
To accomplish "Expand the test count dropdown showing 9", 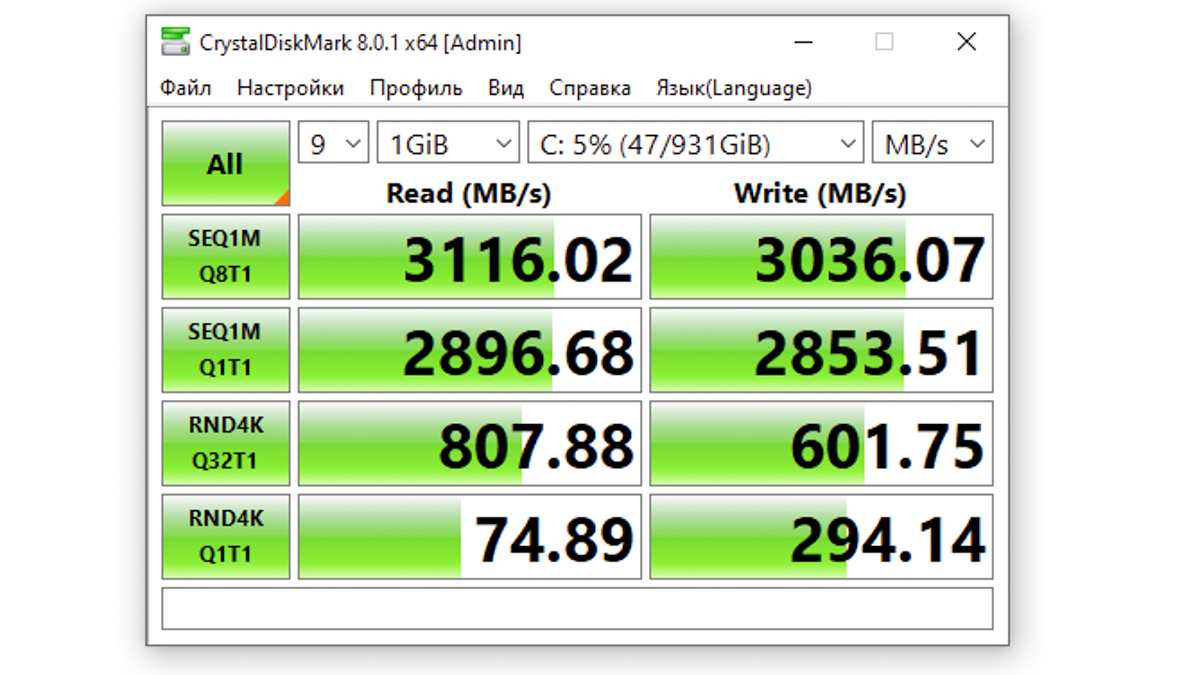I will [x=334, y=144].
